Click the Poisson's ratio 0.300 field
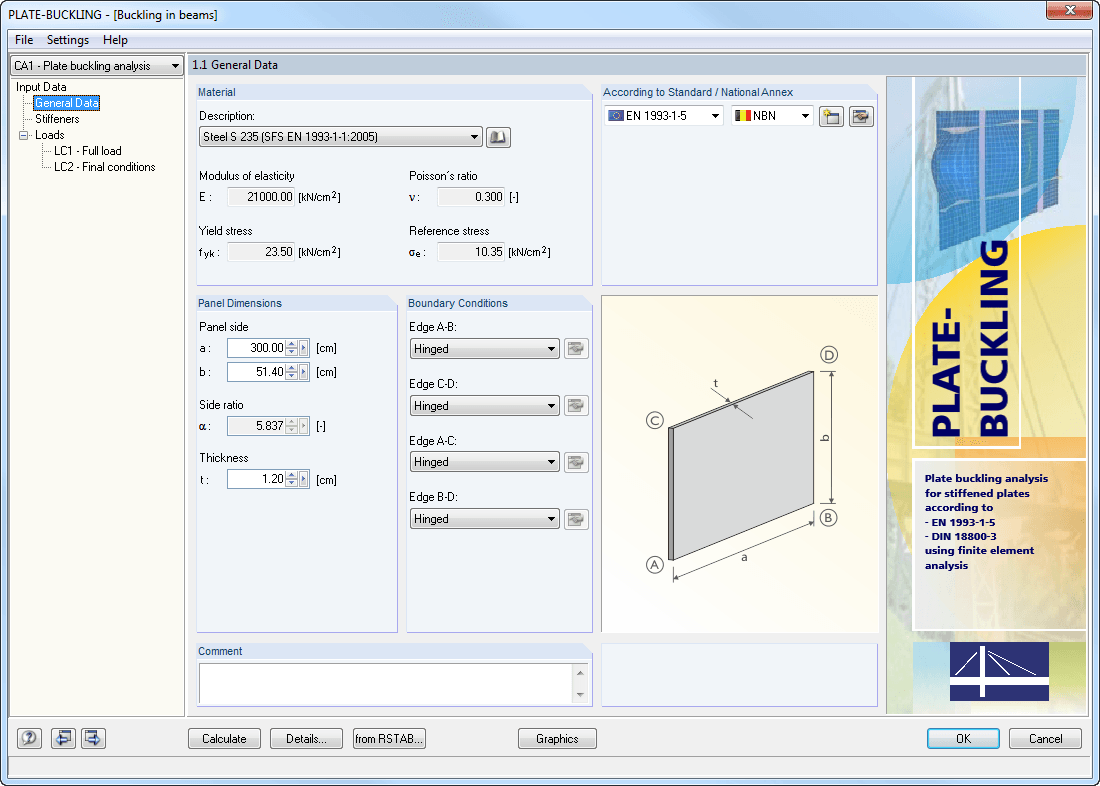 pos(471,197)
